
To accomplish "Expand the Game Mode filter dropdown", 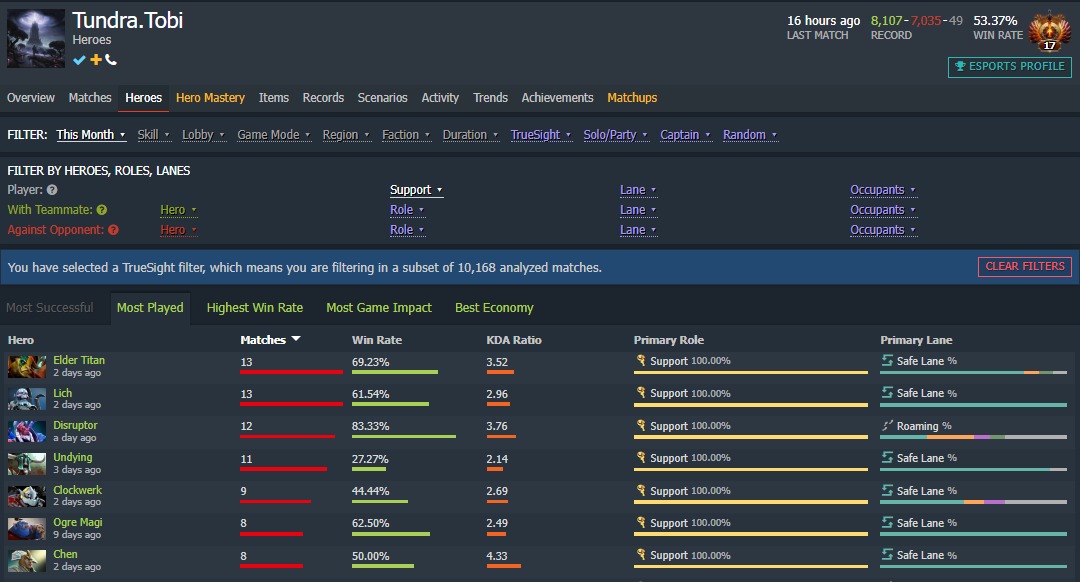I will pos(272,135).
